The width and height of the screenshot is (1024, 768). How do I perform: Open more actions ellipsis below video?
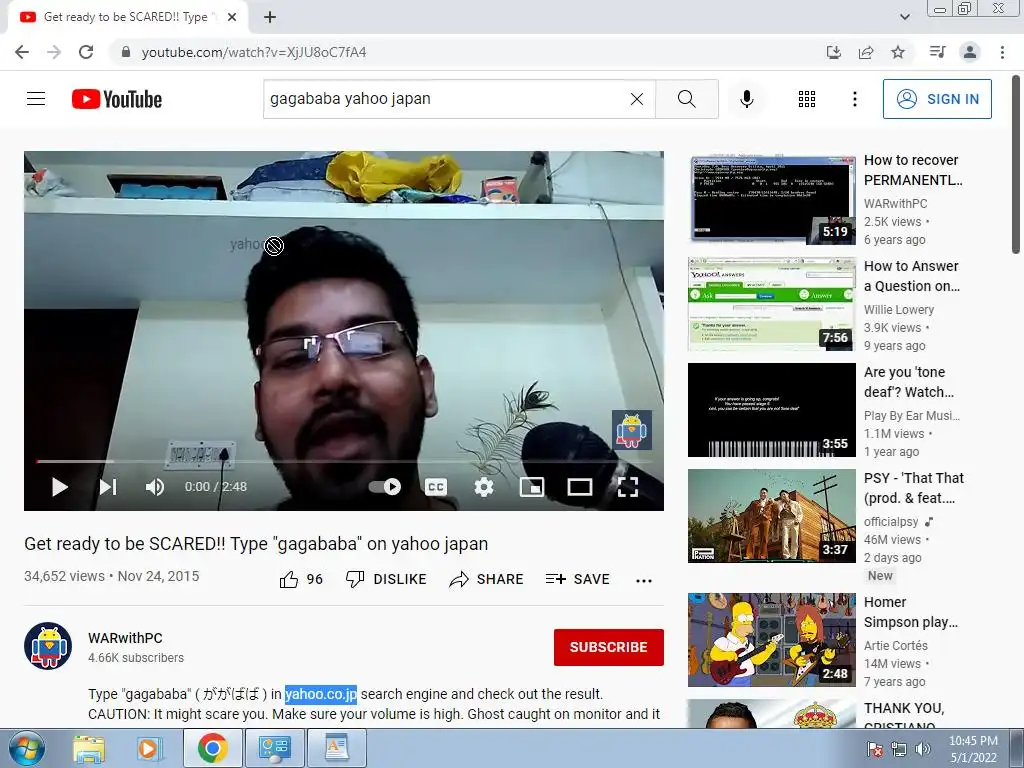click(644, 581)
